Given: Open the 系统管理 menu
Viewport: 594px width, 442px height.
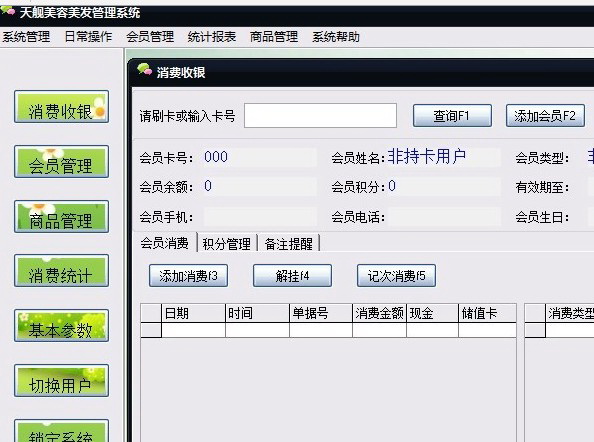Looking at the screenshot, I should [x=26, y=37].
